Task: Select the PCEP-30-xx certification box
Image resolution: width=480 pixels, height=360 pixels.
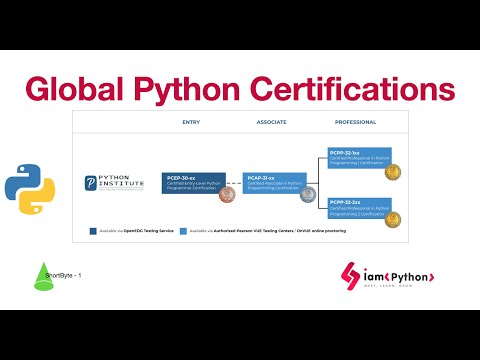Action: coord(194,183)
